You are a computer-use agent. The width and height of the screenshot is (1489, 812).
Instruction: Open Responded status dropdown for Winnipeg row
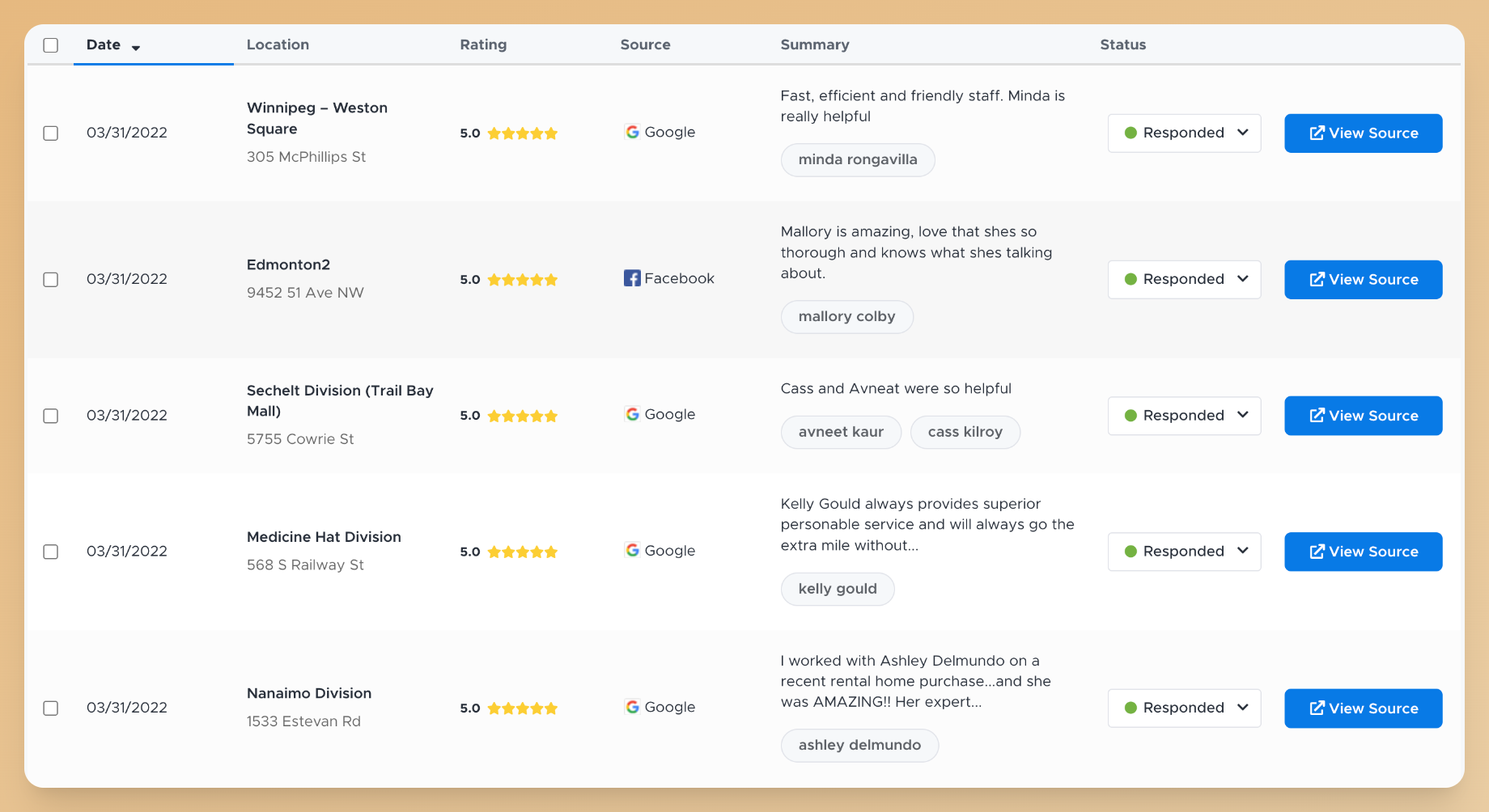[1184, 133]
